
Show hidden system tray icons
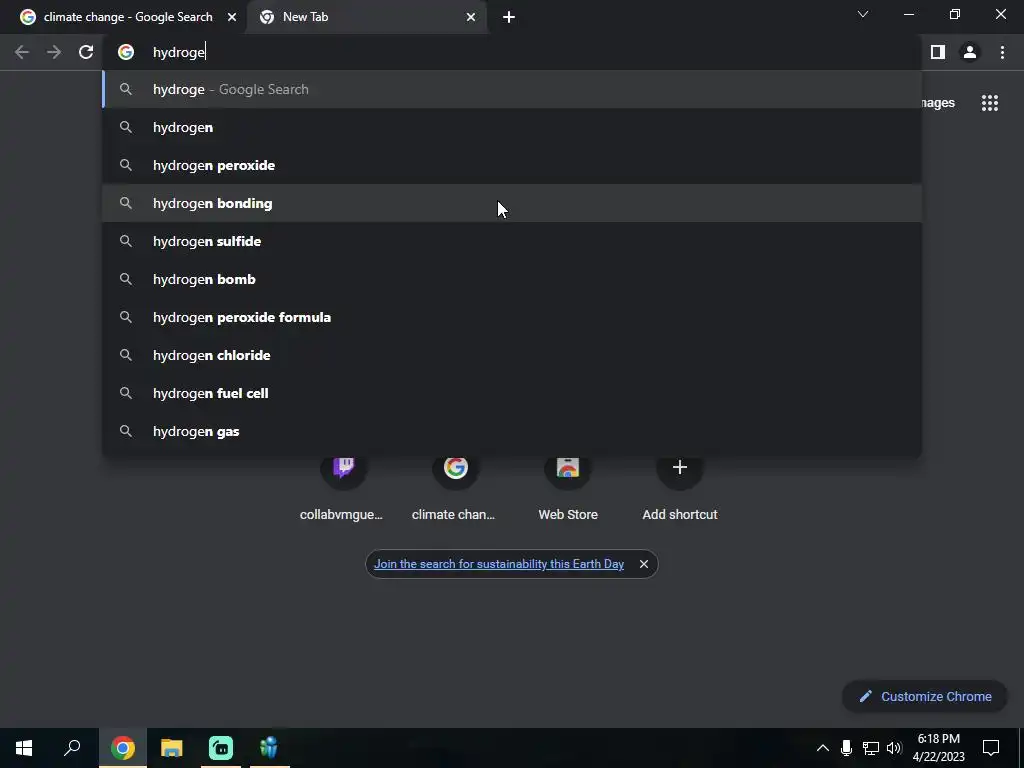[823, 748]
